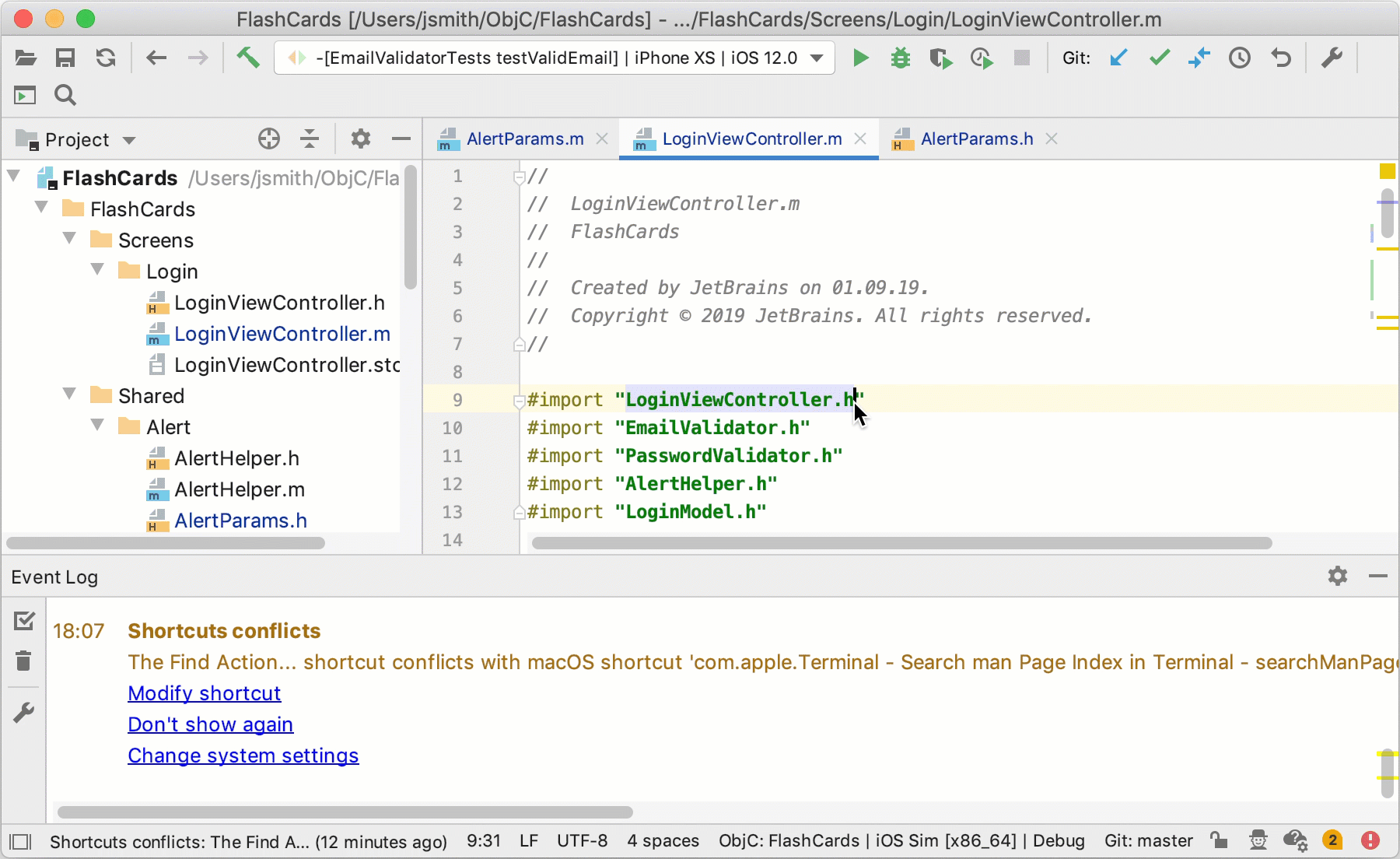Fold the header comment at line 1
1400x859 pixels.
(519, 177)
